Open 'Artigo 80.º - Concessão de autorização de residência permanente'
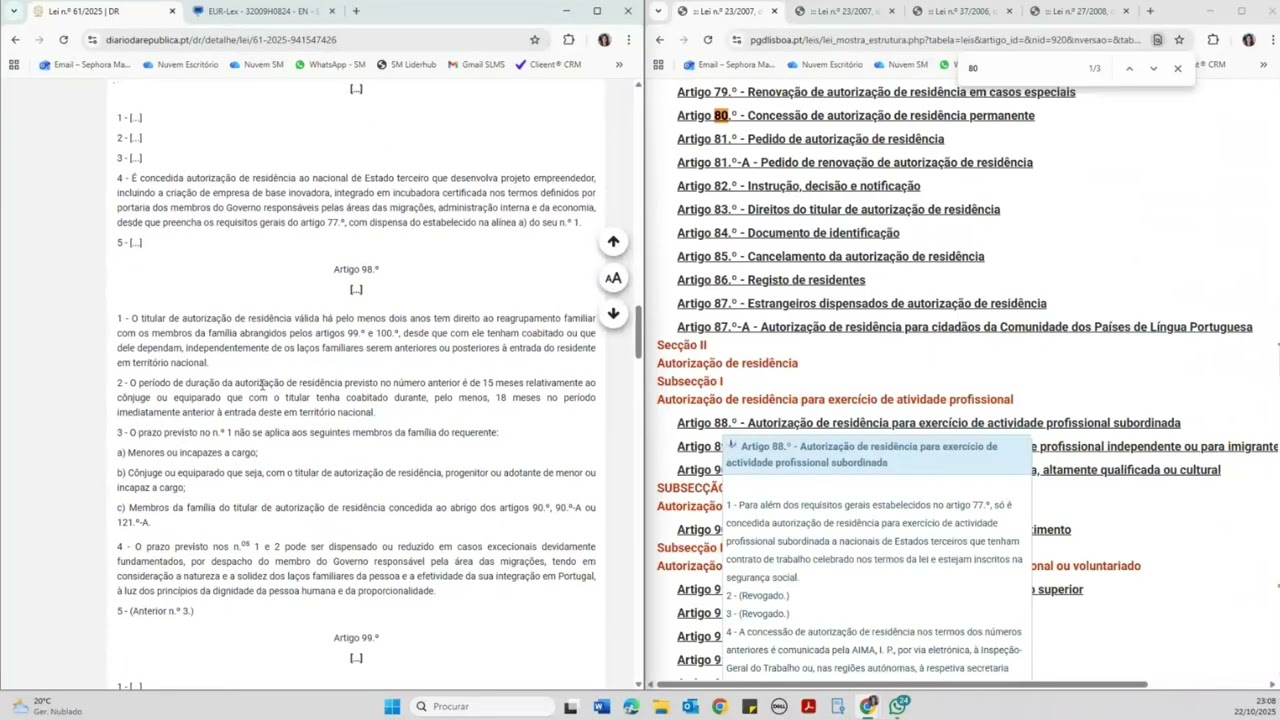Image resolution: width=1280 pixels, height=720 pixels. (856, 115)
